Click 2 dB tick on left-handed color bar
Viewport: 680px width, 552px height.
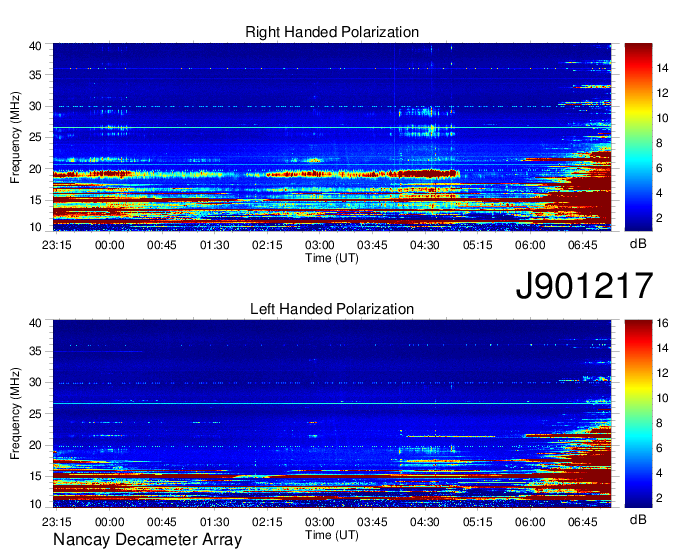click(x=659, y=498)
